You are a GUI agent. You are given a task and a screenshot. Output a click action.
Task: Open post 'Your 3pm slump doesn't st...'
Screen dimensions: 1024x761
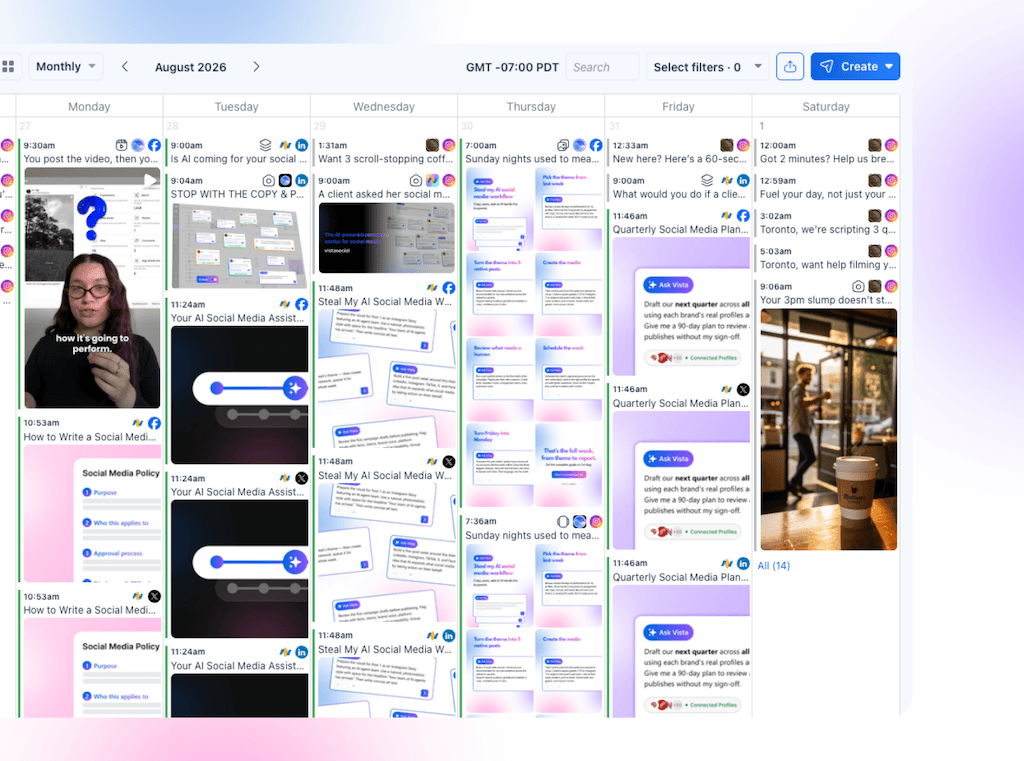click(826, 300)
